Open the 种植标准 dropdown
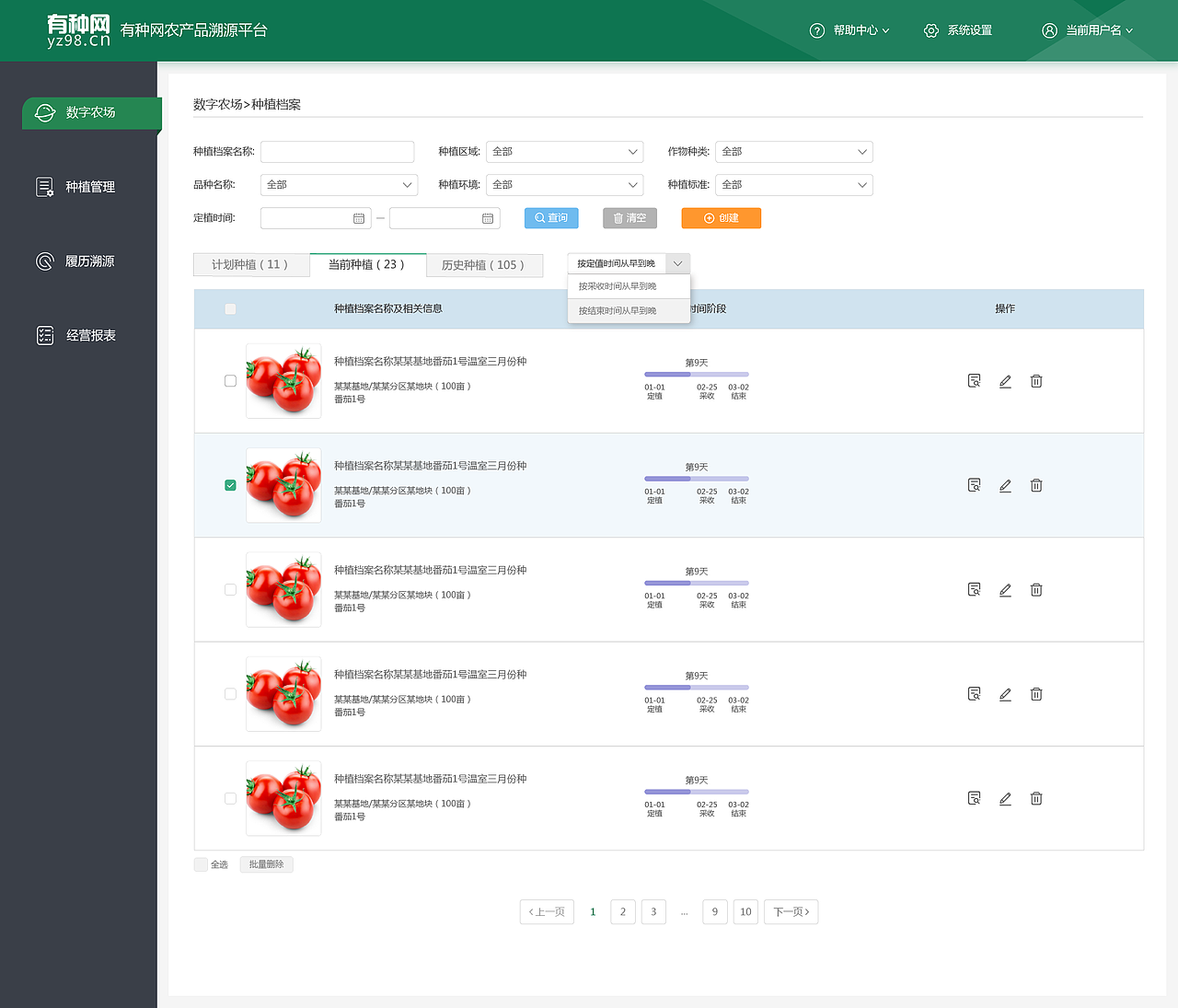This screenshot has height=1008, width=1178. tap(793, 185)
